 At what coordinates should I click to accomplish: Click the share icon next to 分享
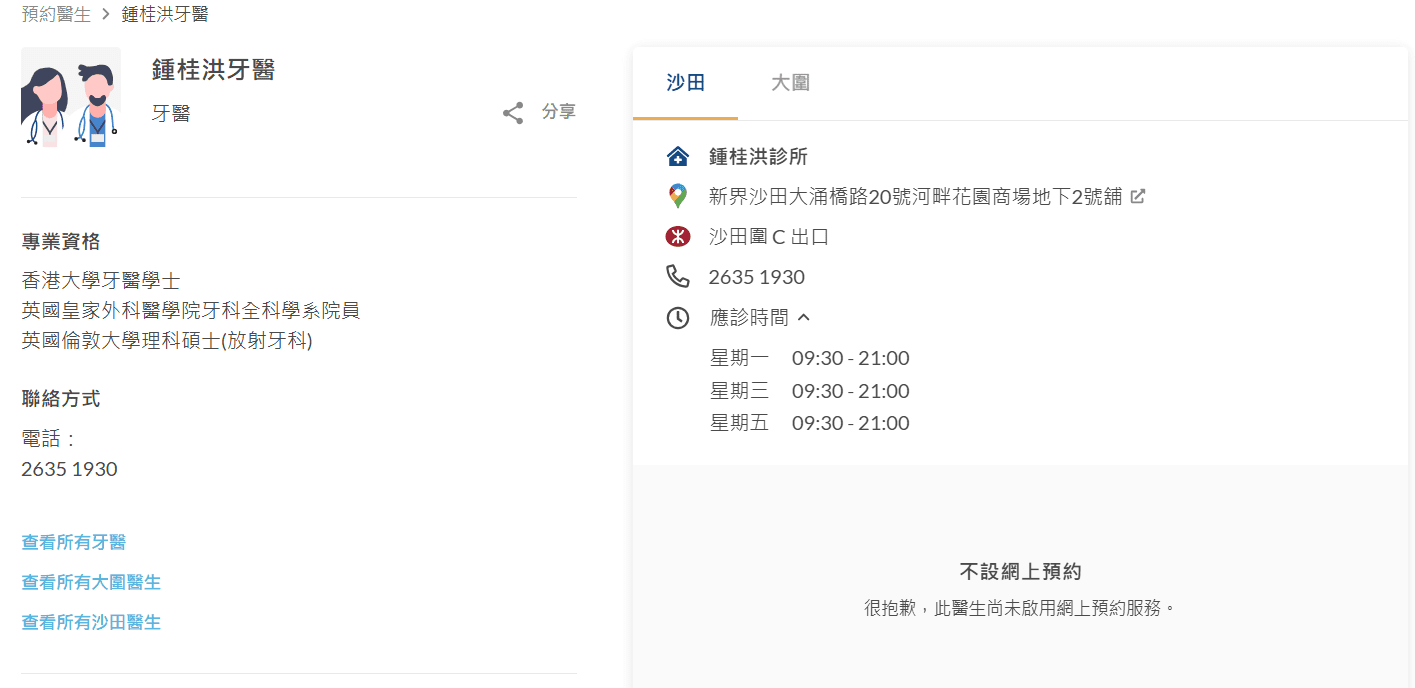(512, 112)
